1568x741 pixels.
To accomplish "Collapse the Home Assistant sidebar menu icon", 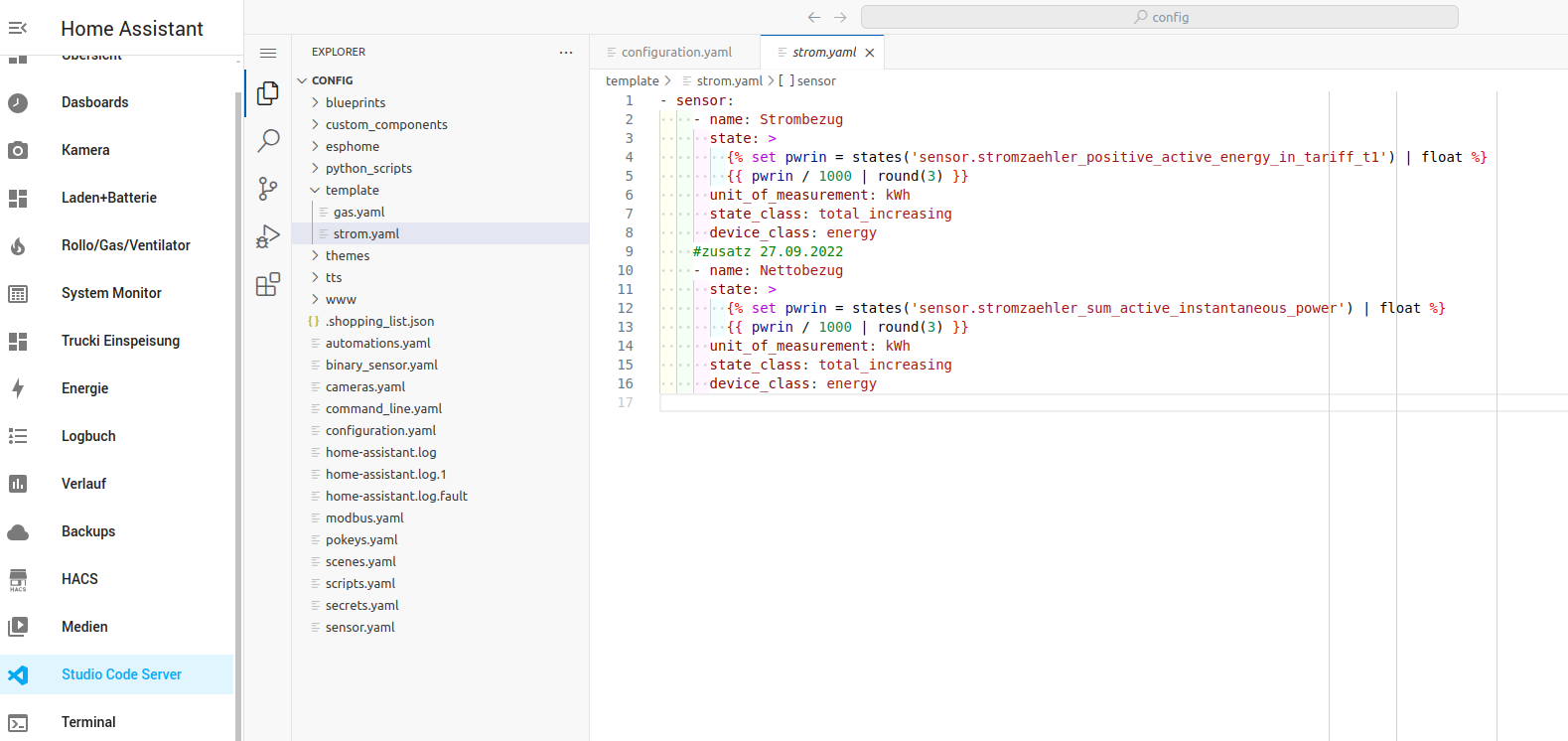I will point(18,28).
